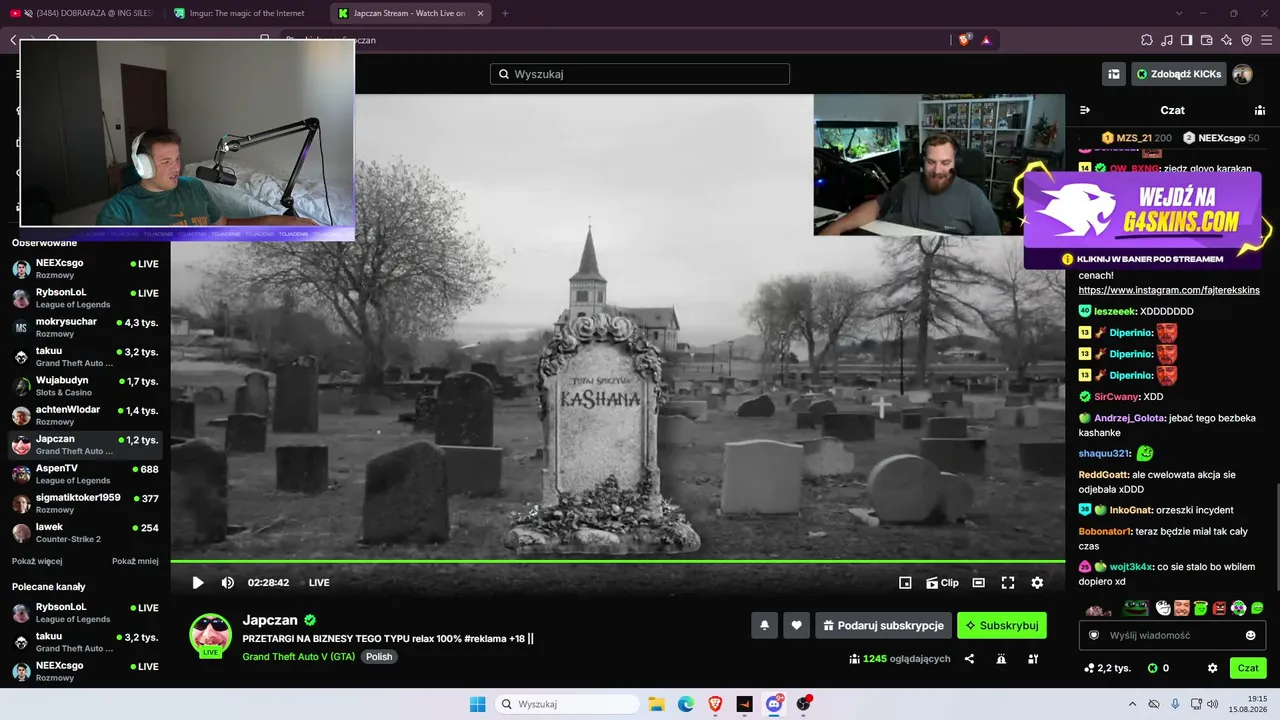Viewport: 1280px width, 720px height.
Task: Toggle notification bell for Japczan
Action: [x=765, y=625]
